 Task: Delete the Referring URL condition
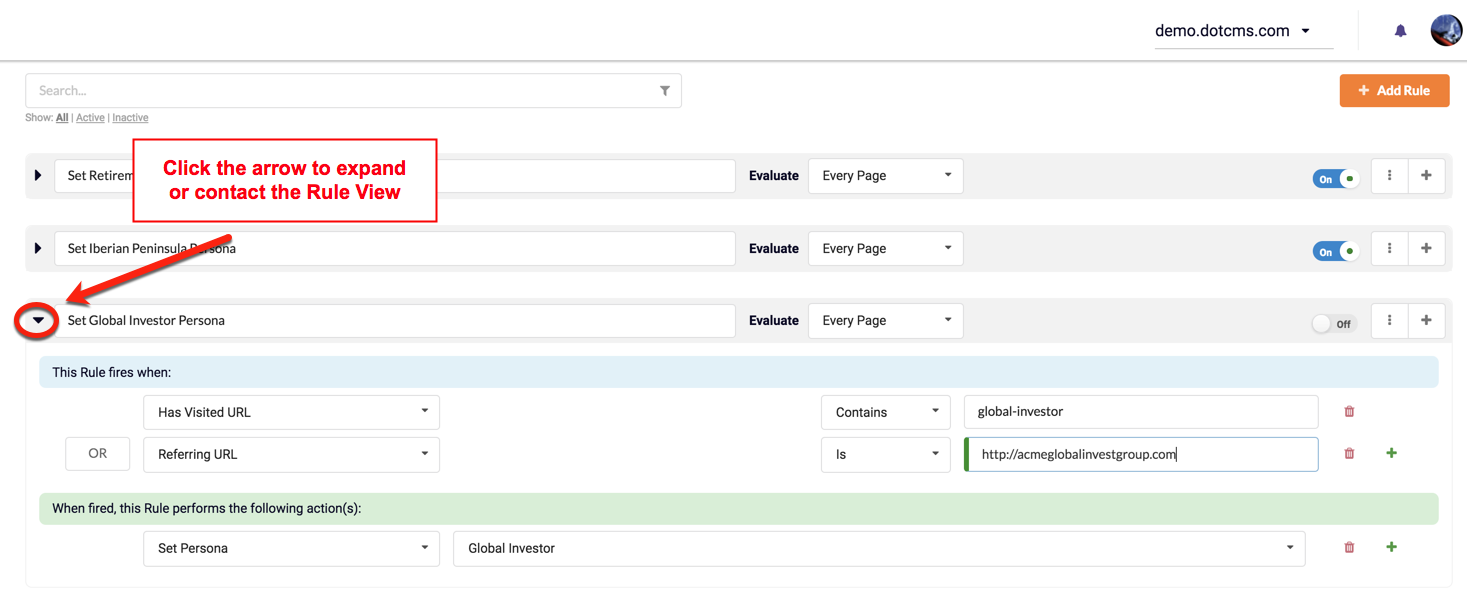point(1349,454)
